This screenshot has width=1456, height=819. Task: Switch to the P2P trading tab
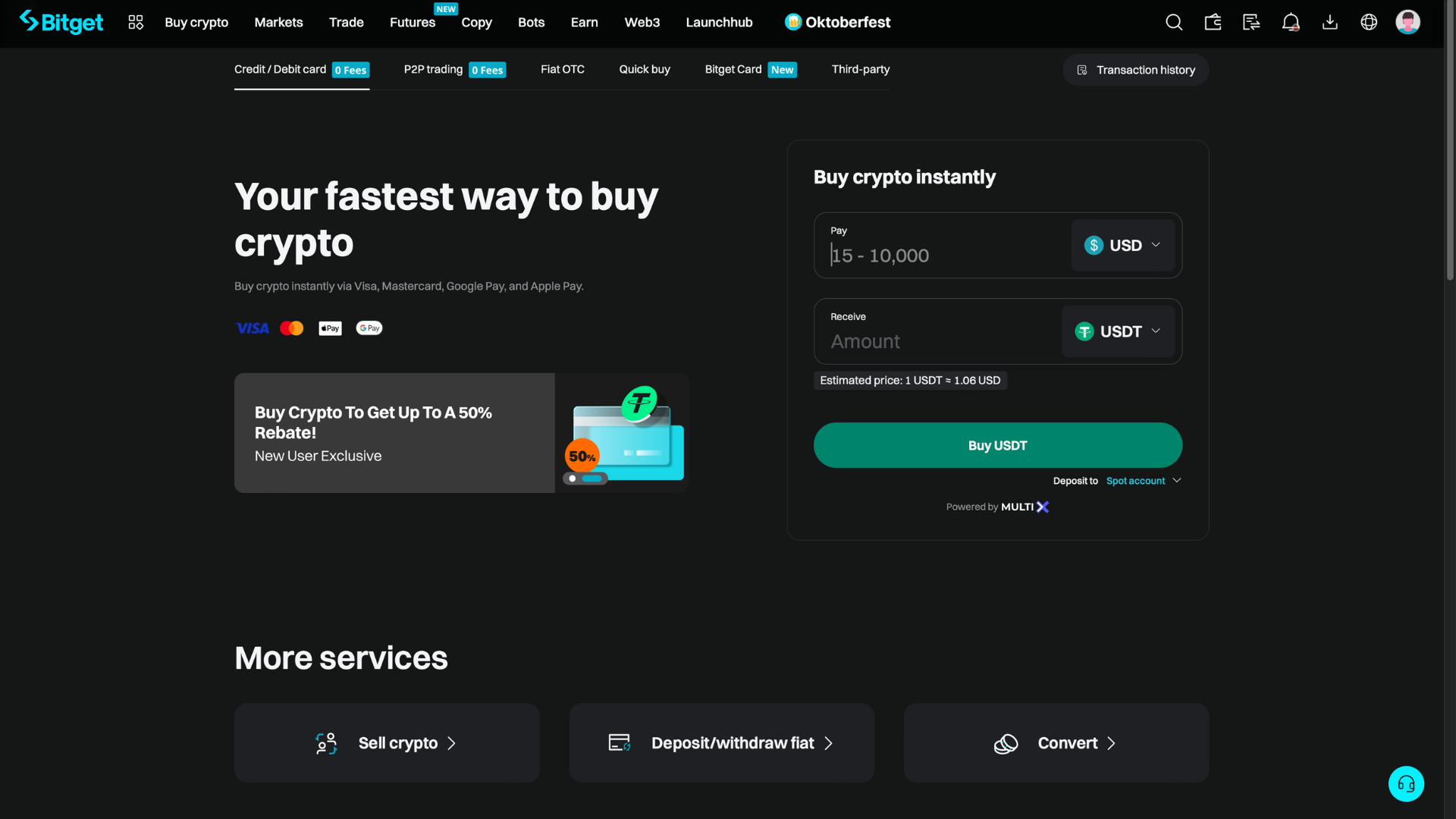coord(433,69)
